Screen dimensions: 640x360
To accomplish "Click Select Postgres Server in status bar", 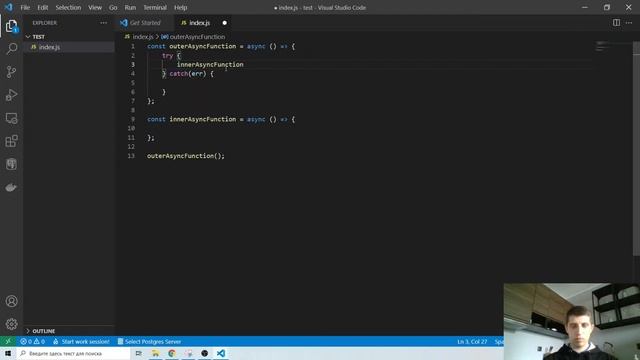I will (x=149, y=342).
